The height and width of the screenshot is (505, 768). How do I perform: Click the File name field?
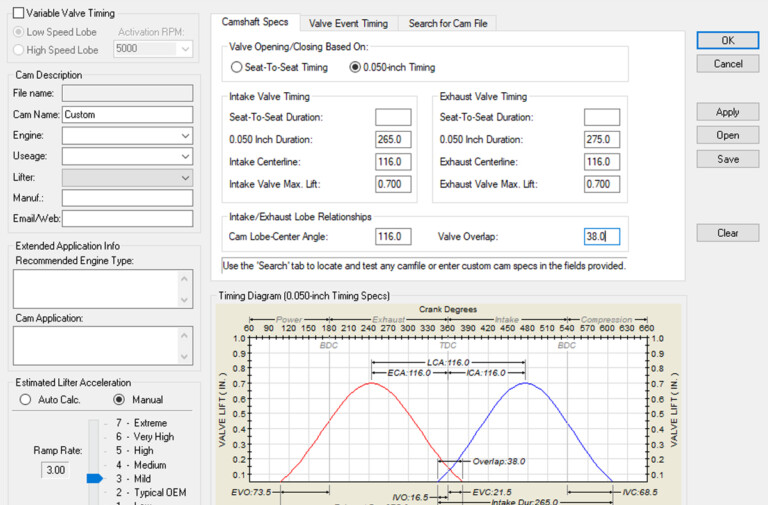point(127,93)
